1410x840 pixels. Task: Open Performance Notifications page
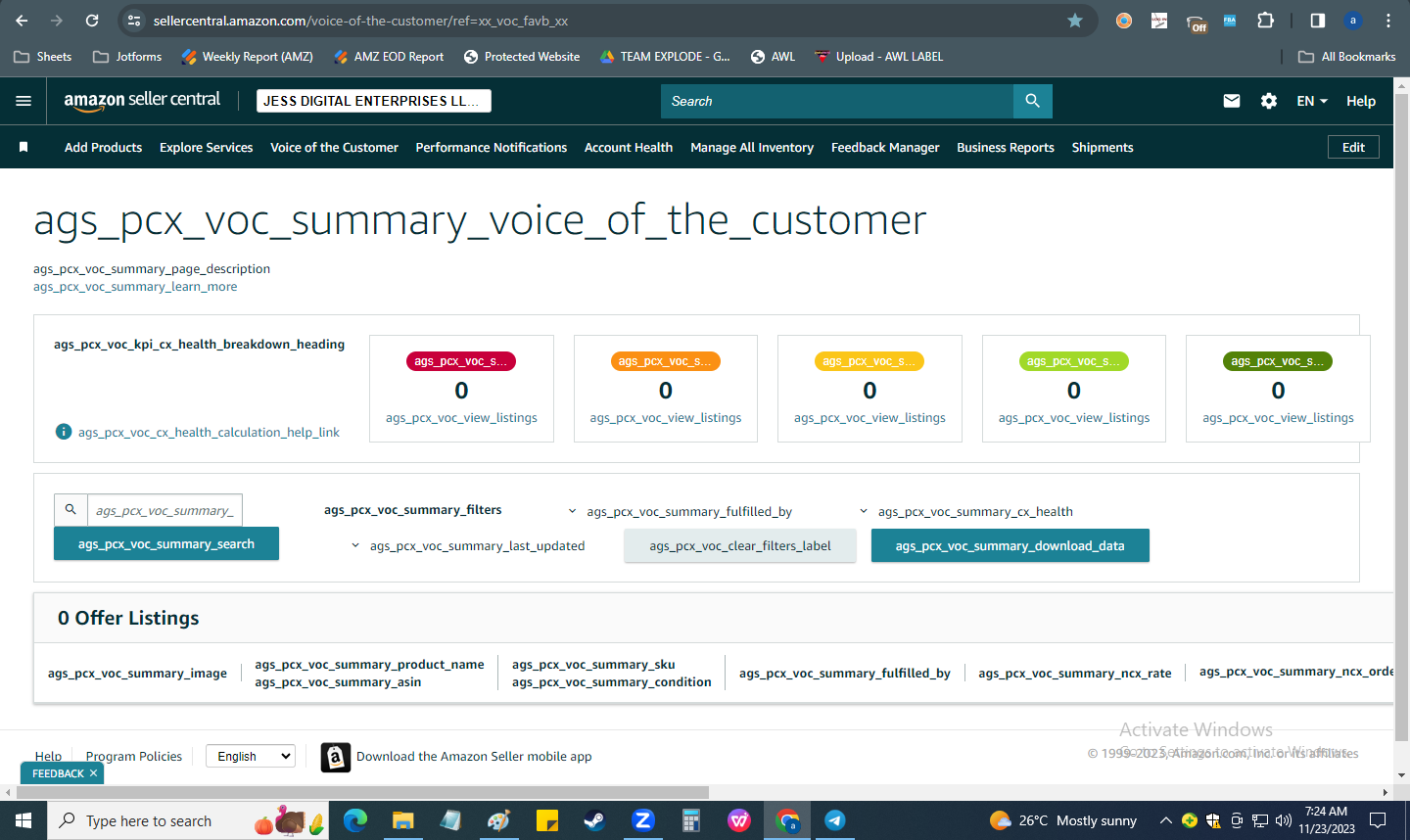coord(492,147)
